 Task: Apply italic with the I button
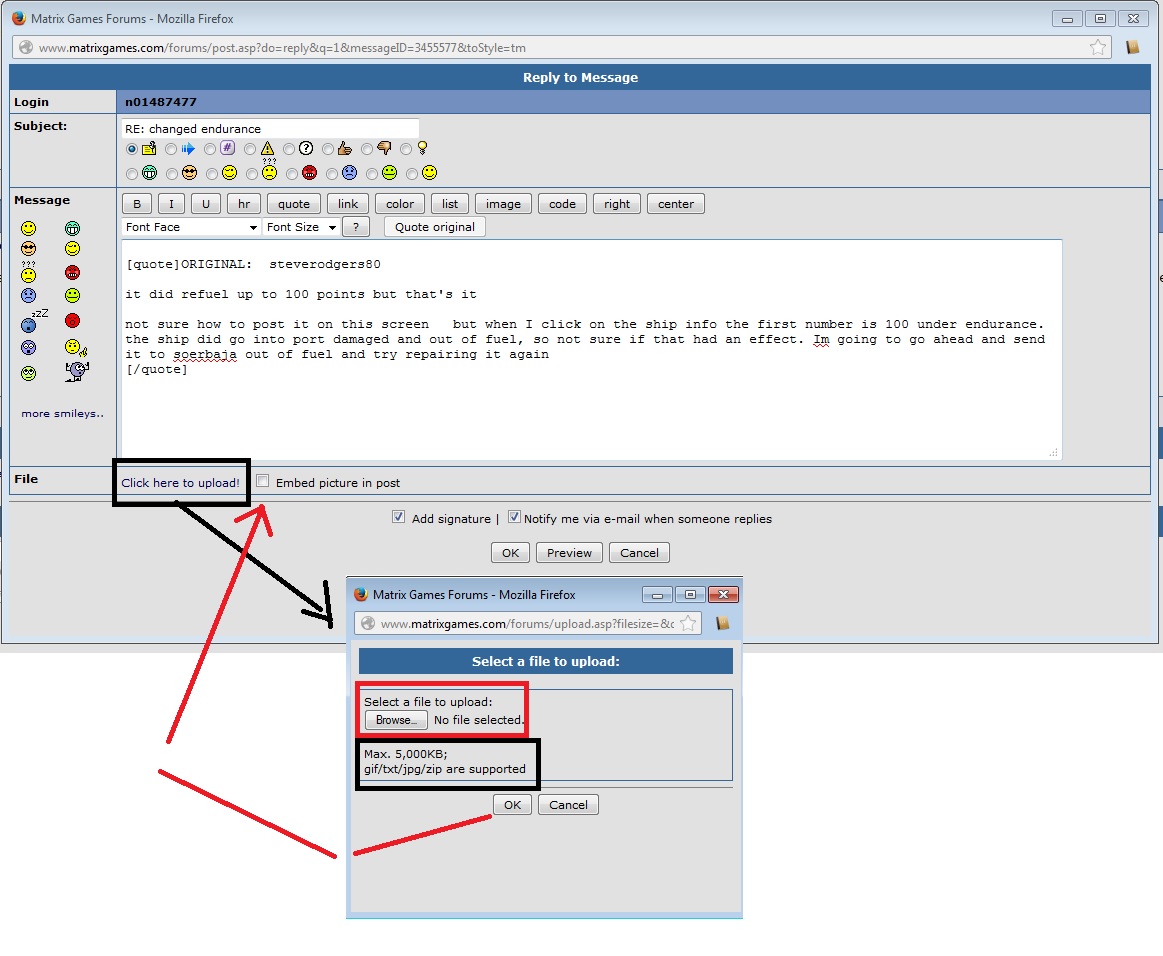point(171,204)
